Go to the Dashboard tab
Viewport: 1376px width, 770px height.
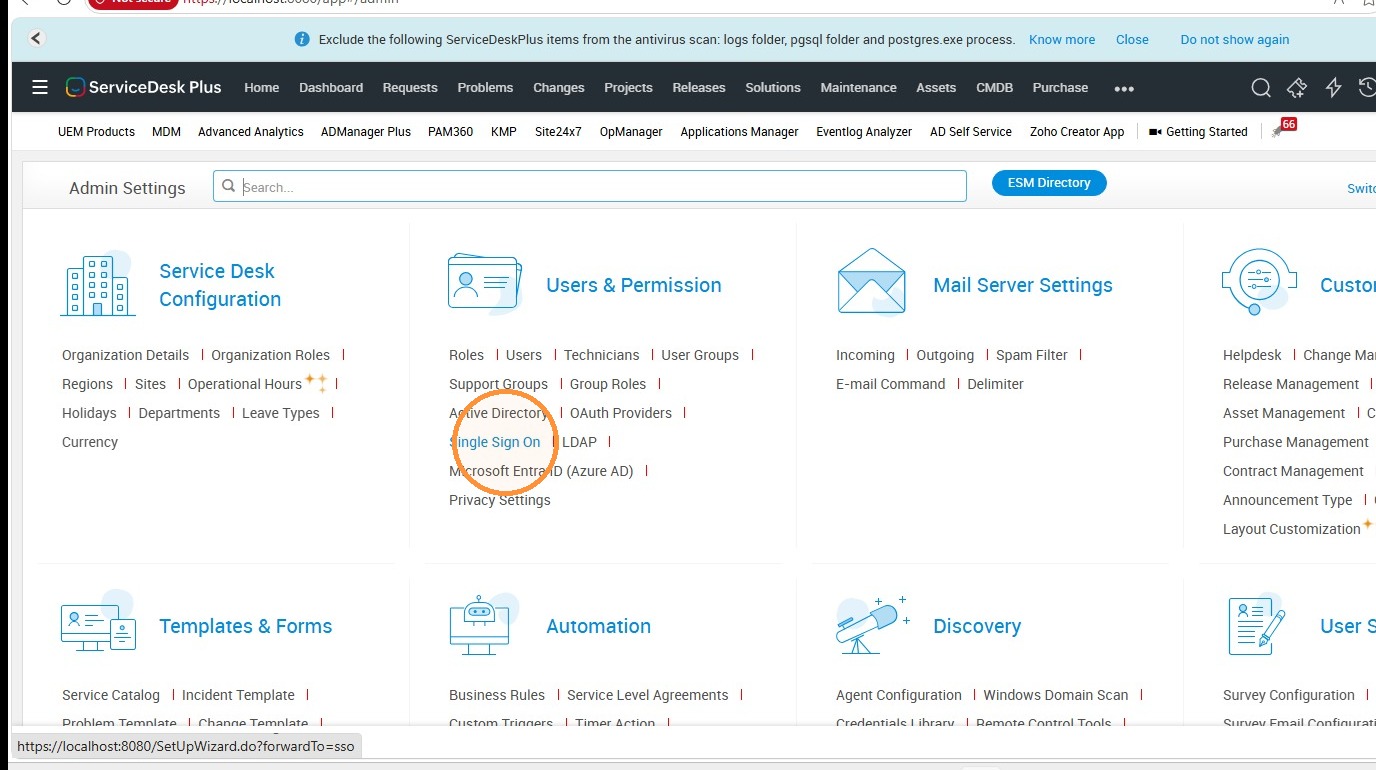tap(331, 88)
